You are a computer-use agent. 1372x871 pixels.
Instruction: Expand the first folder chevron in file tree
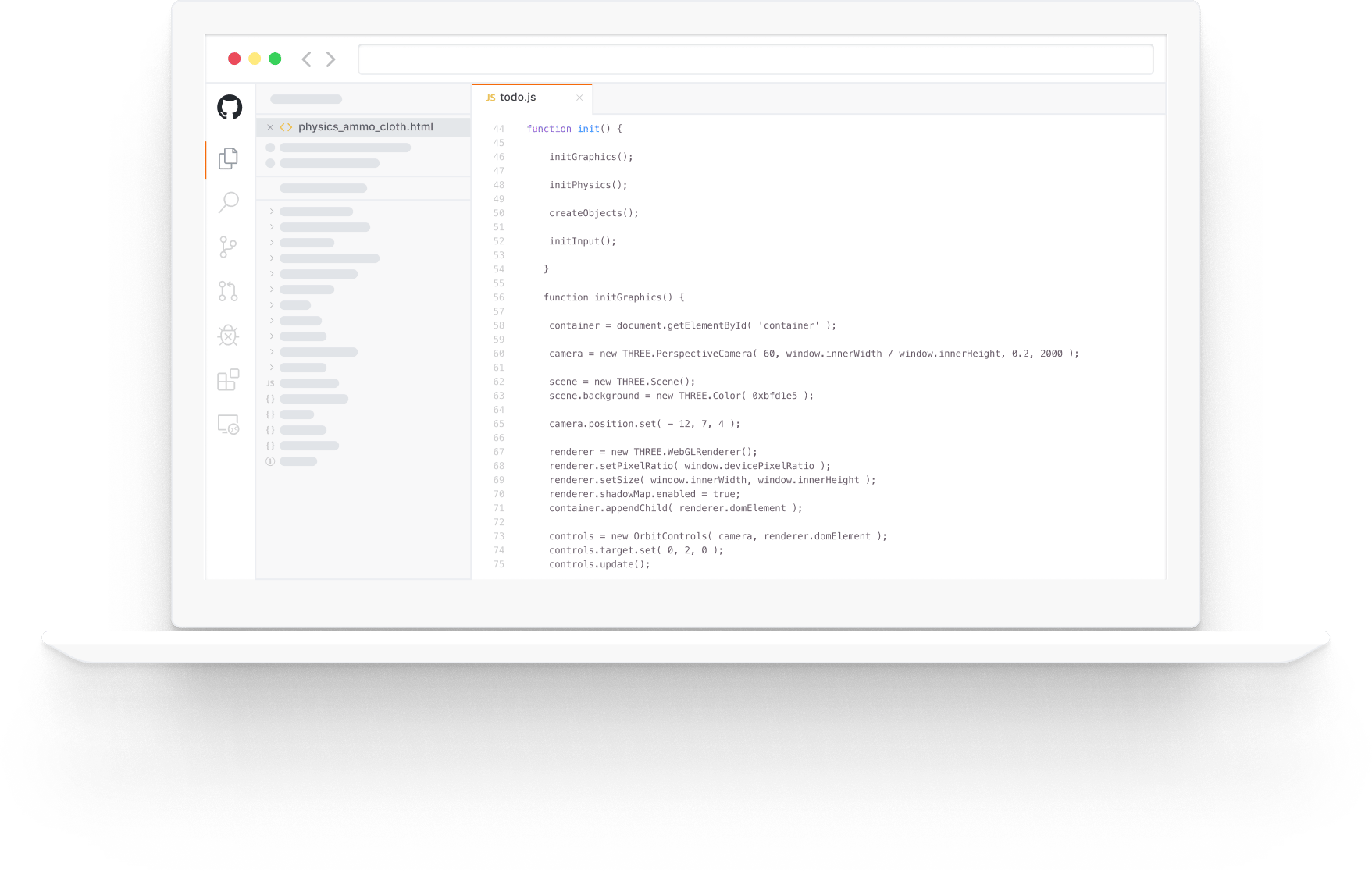[x=272, y=212]
